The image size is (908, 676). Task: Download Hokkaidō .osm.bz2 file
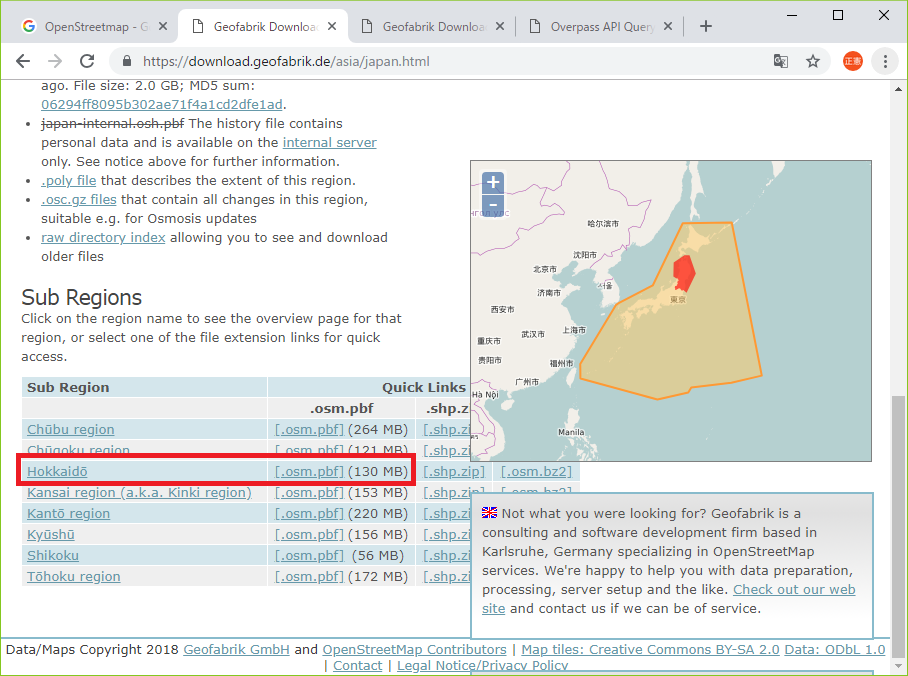(536, 472)
